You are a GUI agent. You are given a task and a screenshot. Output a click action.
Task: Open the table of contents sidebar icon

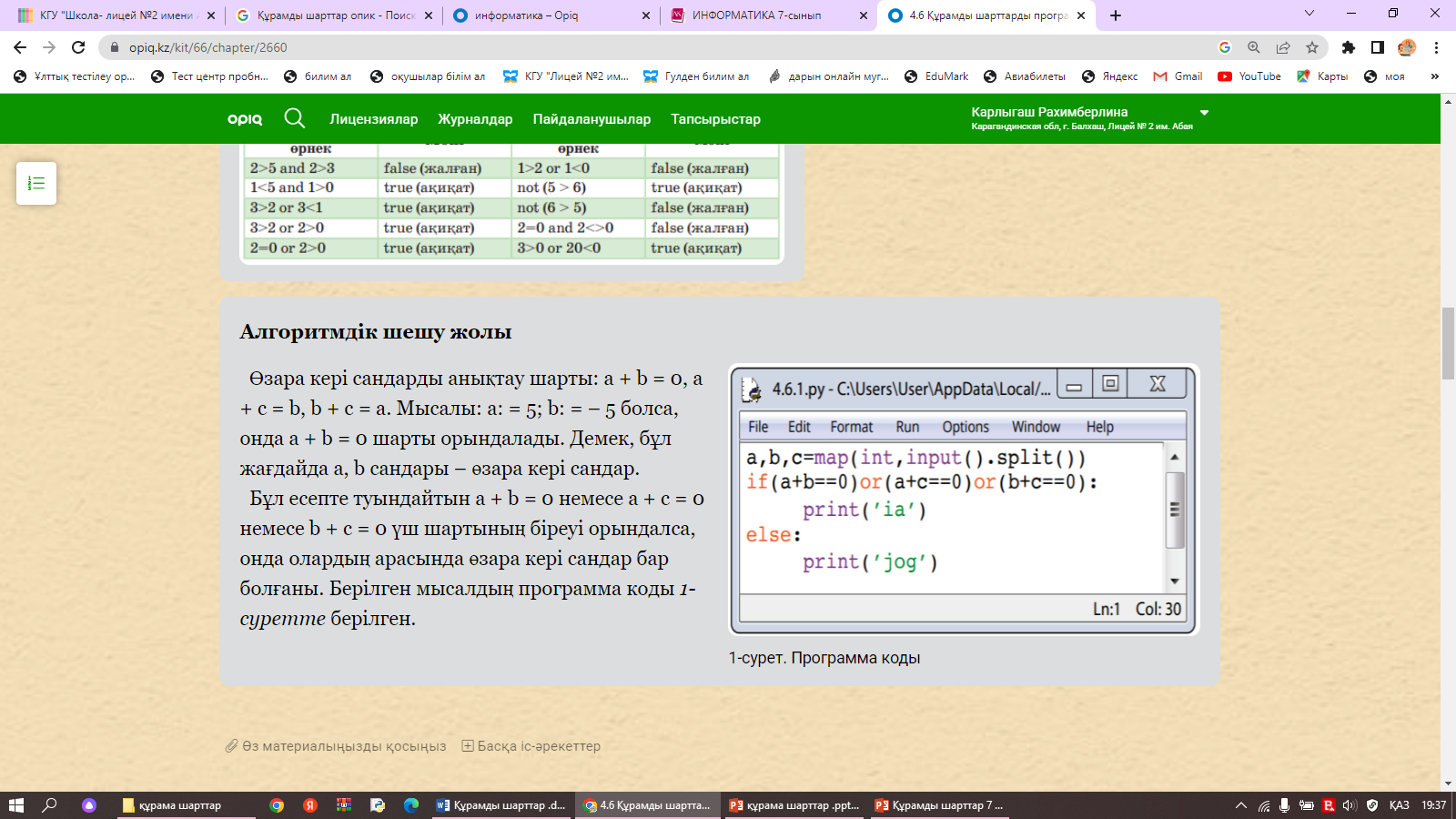coord(36,183)
